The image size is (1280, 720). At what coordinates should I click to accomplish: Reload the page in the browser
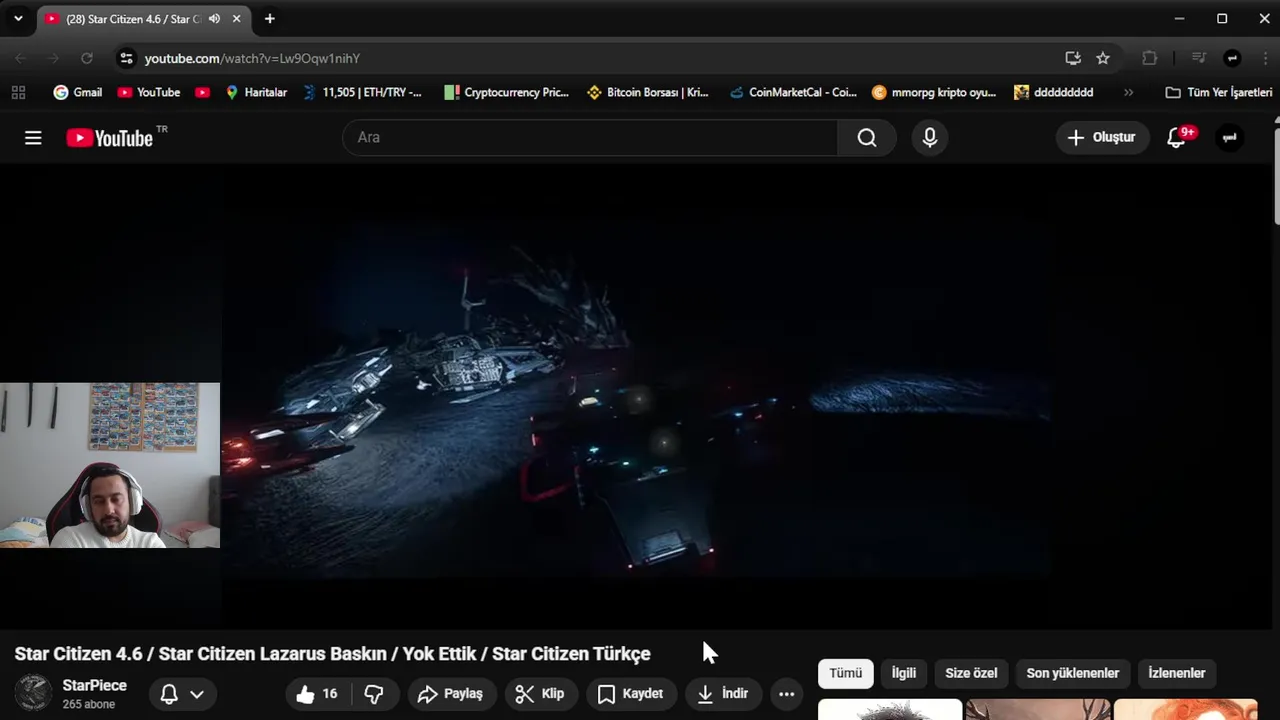coord(87,58)
